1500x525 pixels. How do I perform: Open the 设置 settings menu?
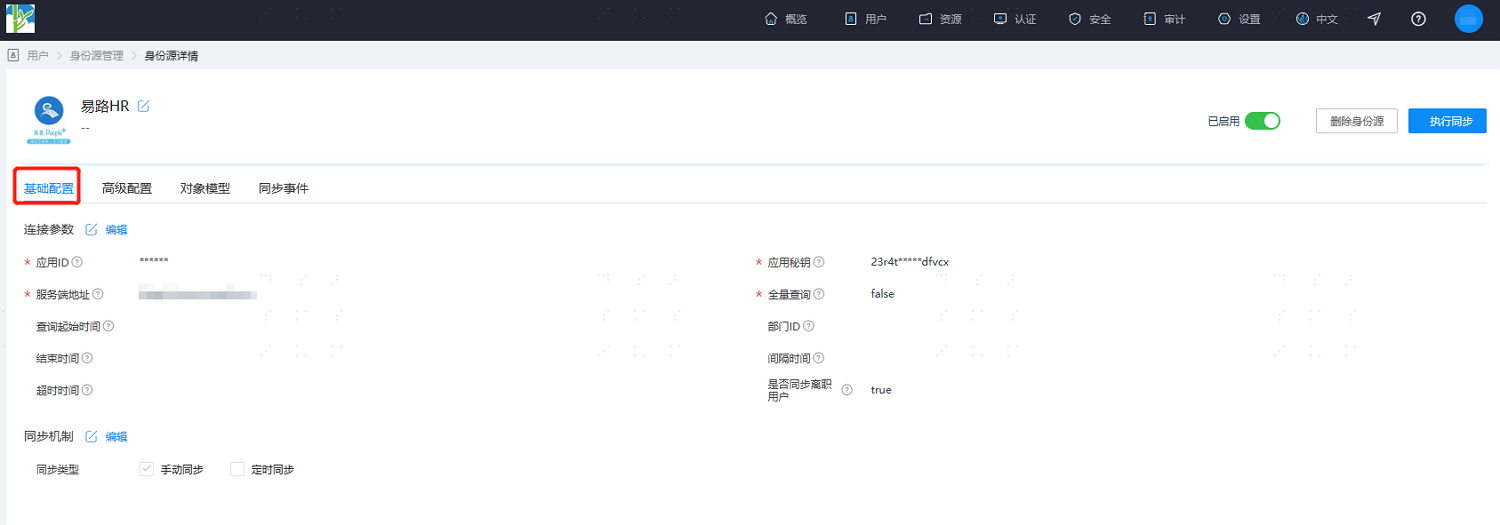click(x=1239, y=19)
